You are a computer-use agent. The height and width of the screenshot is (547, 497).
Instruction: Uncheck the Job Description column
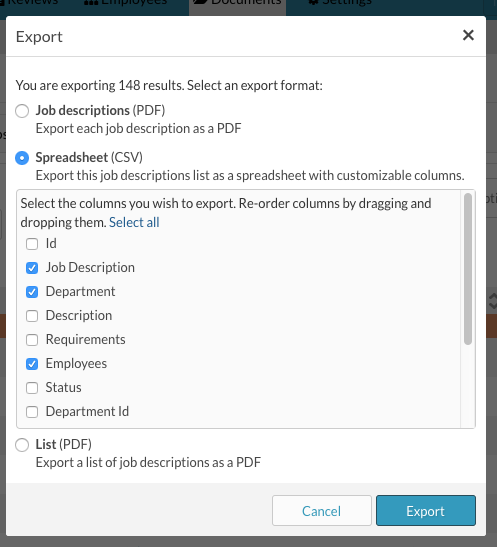[x=32, y=268]
